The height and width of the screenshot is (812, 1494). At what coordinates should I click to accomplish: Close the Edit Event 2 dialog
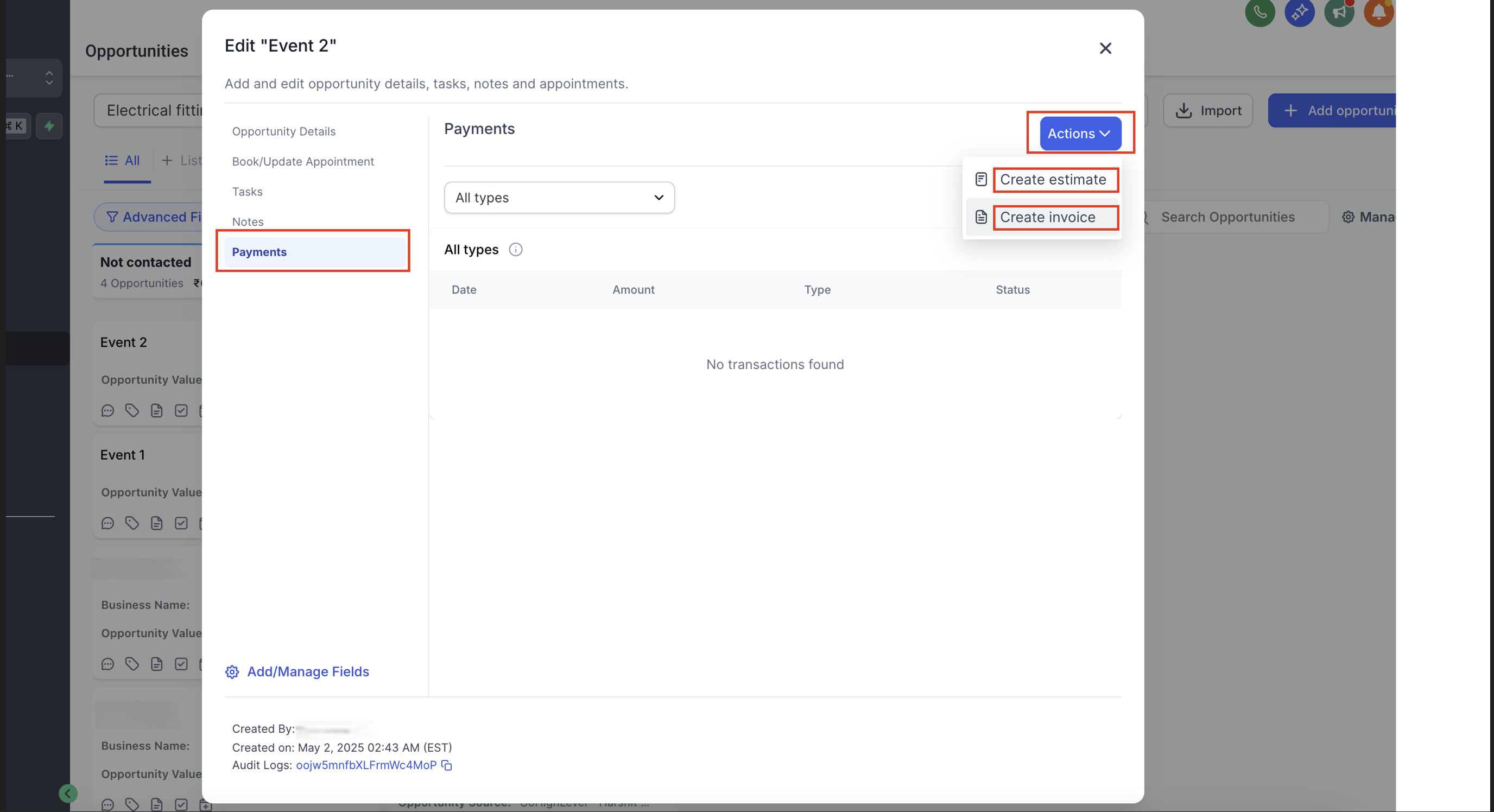[x=1105, y=48]
